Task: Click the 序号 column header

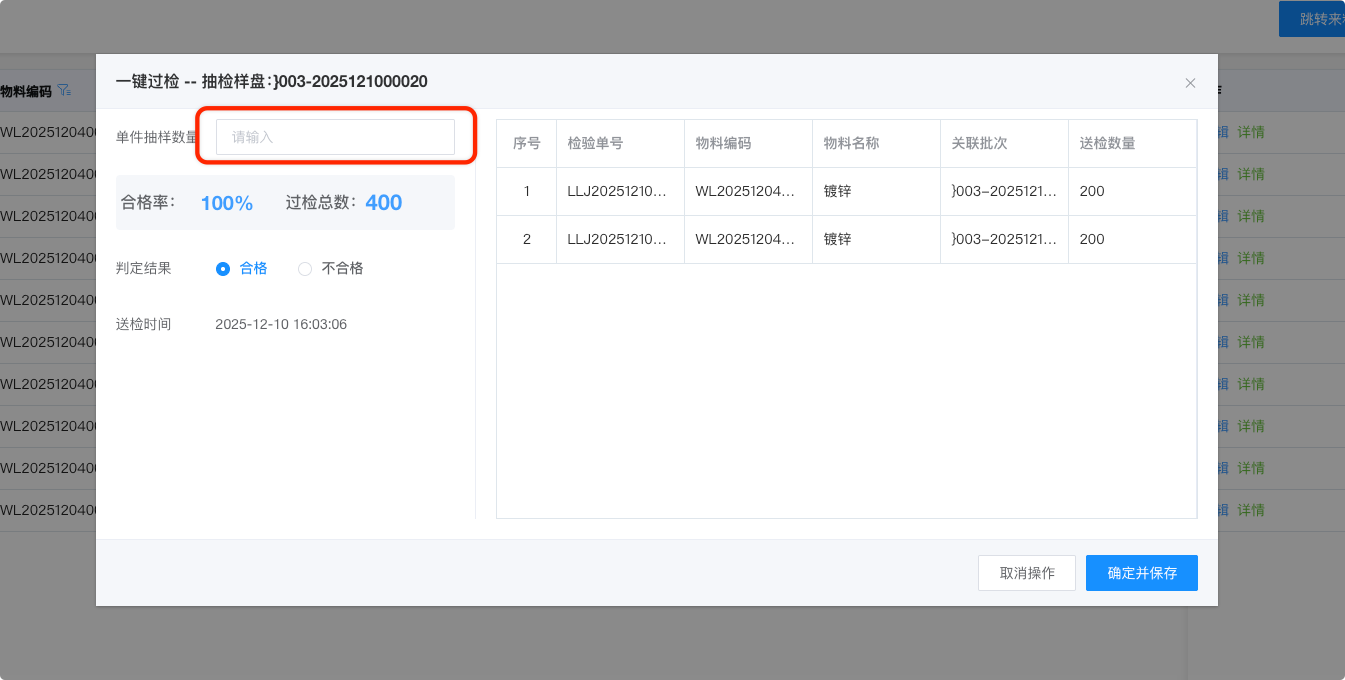Action: [526, 143]
